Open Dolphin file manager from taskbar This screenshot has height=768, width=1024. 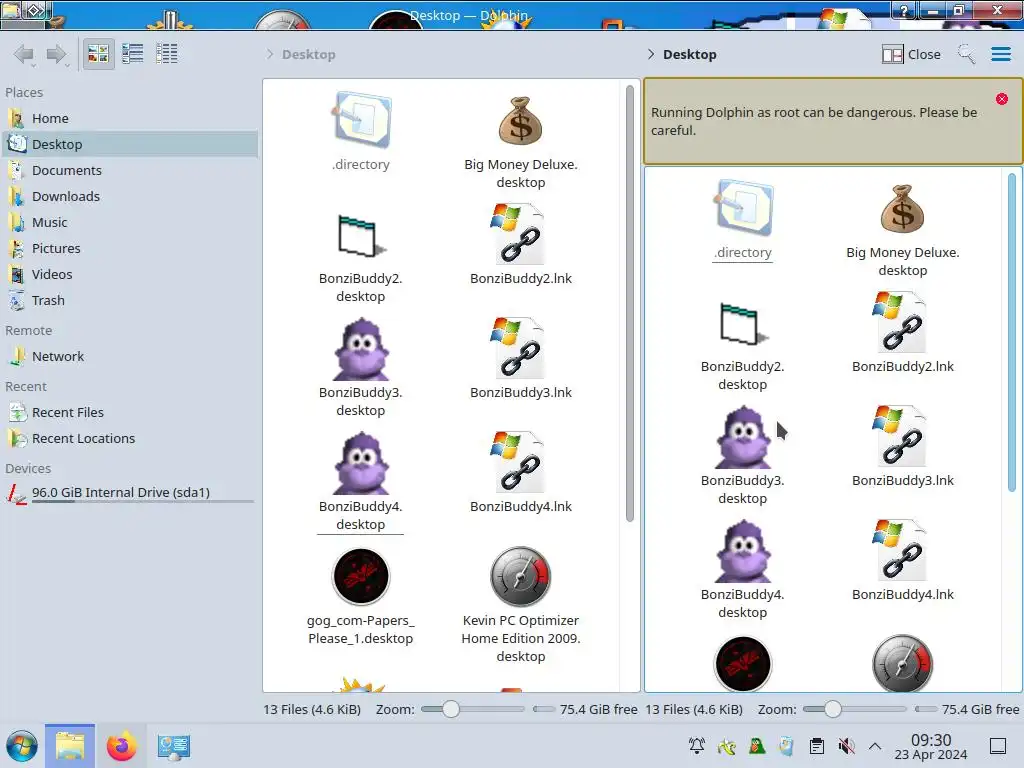70,746
